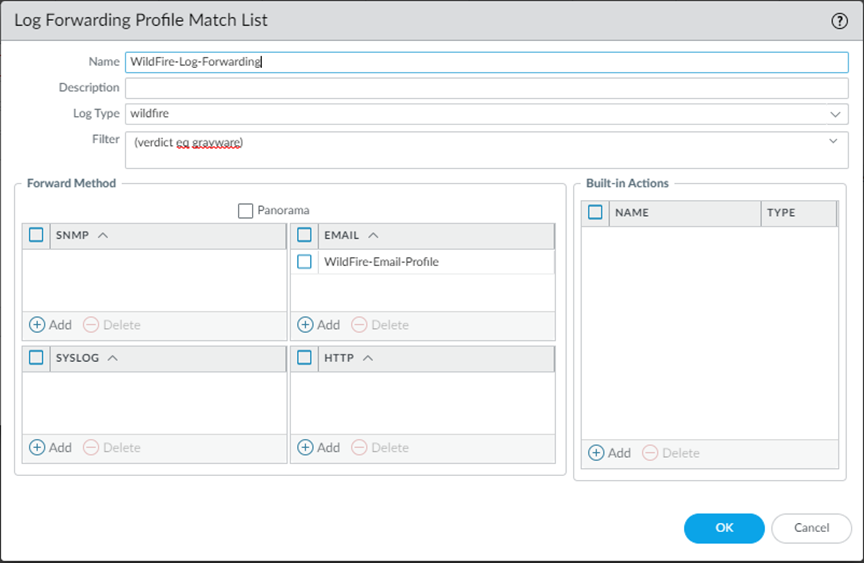Click the help question mark icon
864x563 pixels.
[x=839, y=20]
